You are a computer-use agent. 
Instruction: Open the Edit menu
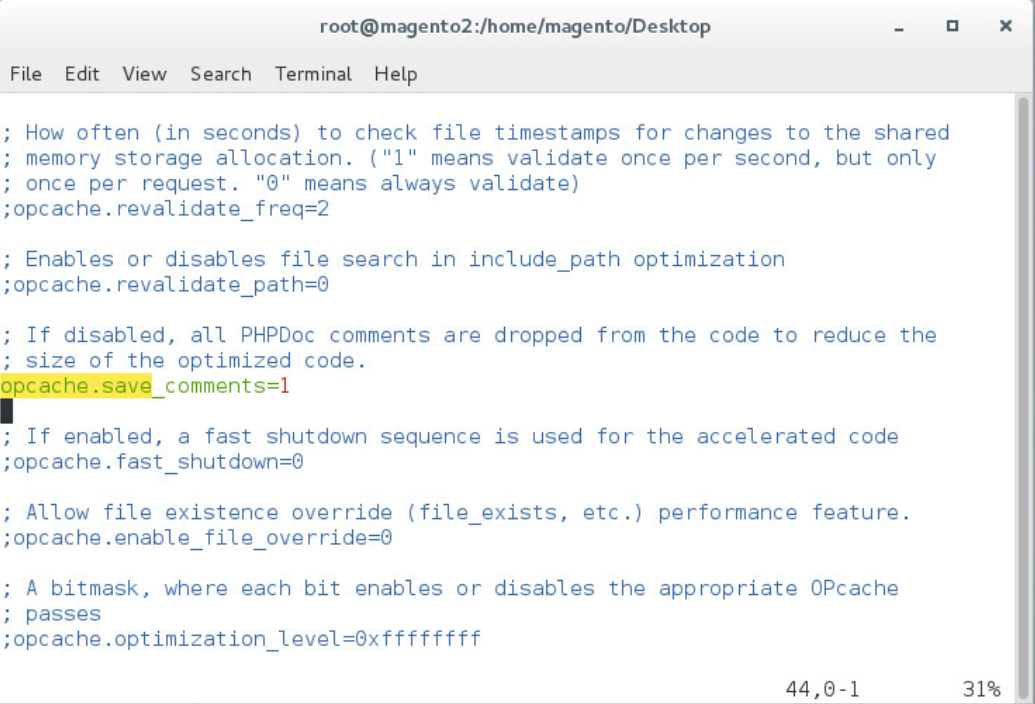(x=82, y=74)
